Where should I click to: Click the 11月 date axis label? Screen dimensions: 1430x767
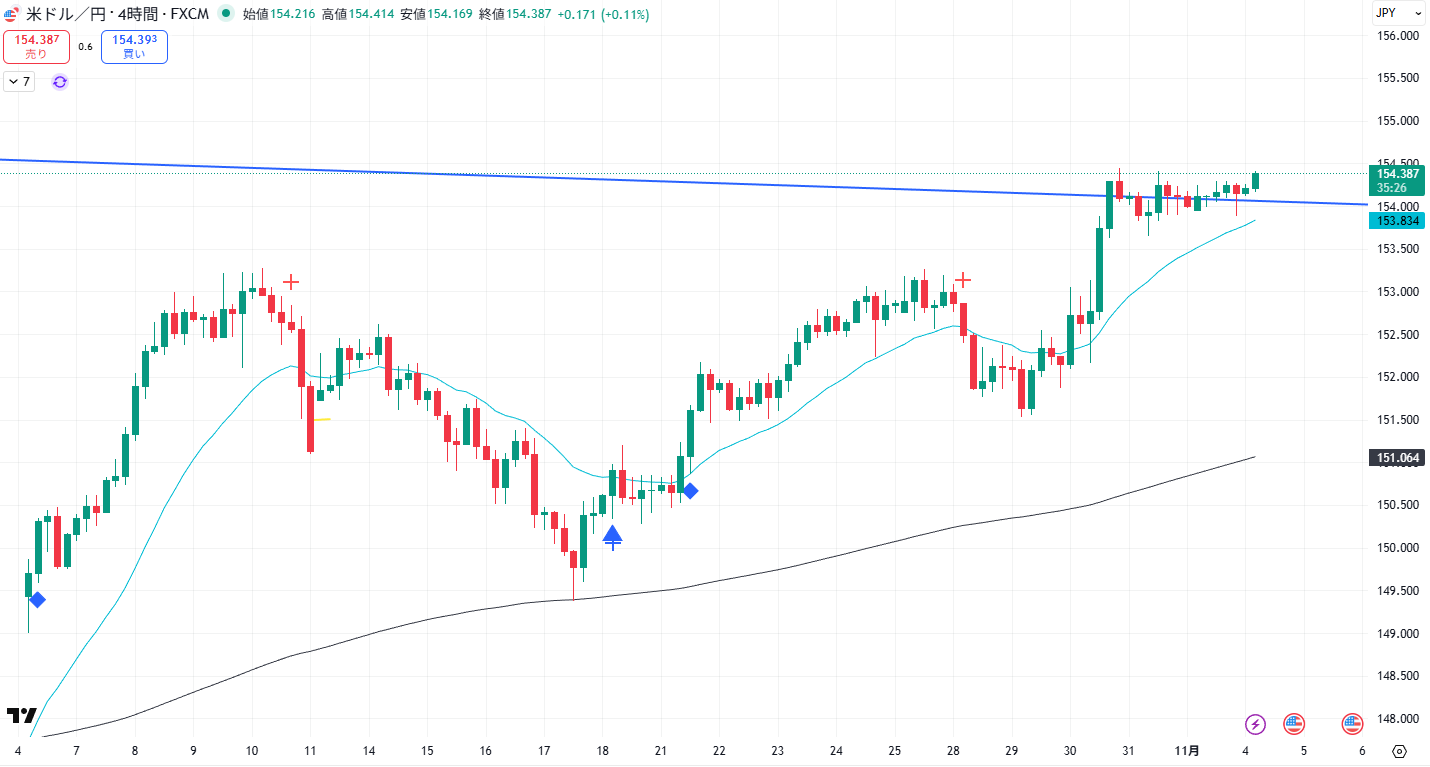[1185, 751]
